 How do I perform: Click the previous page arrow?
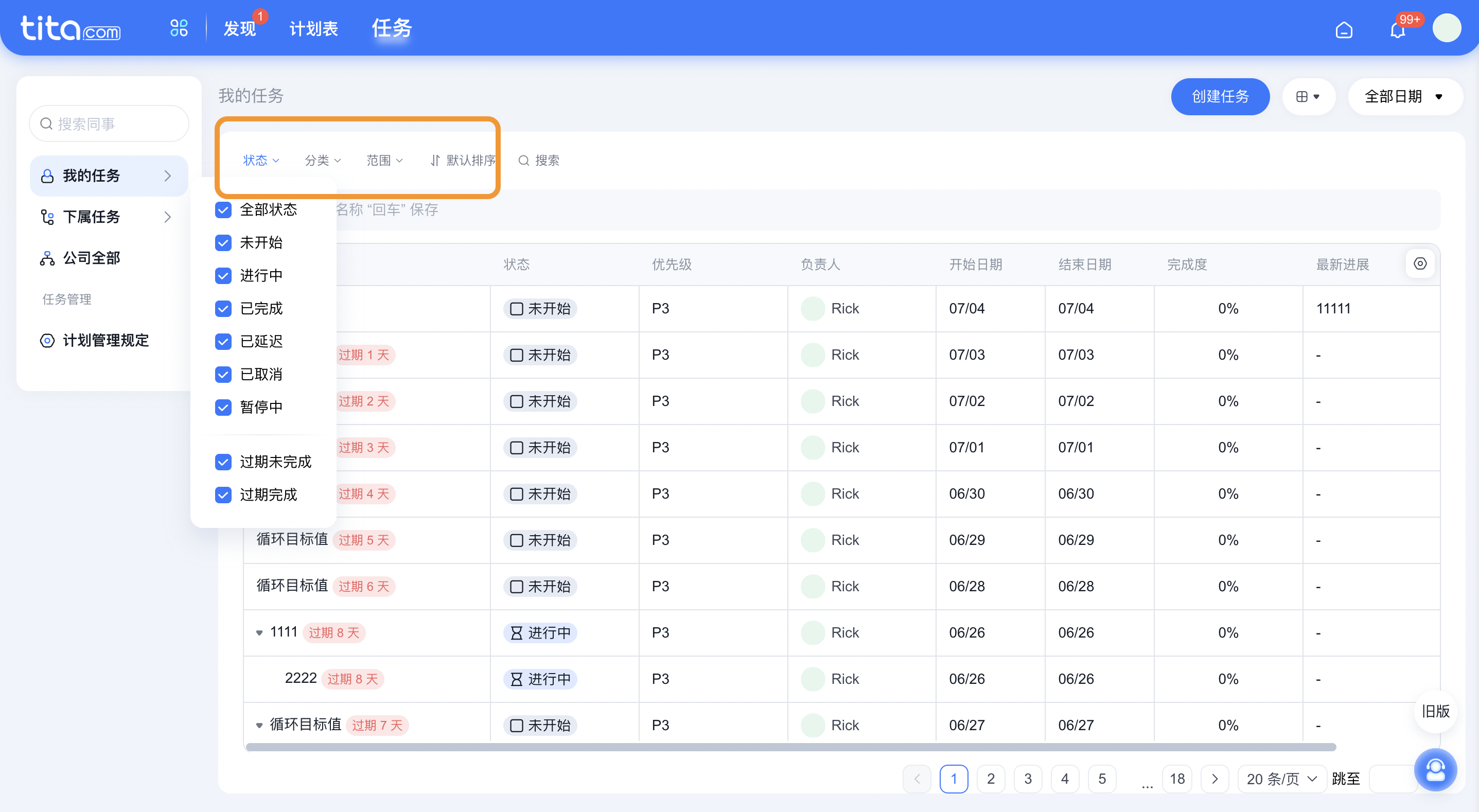[917, 779]
